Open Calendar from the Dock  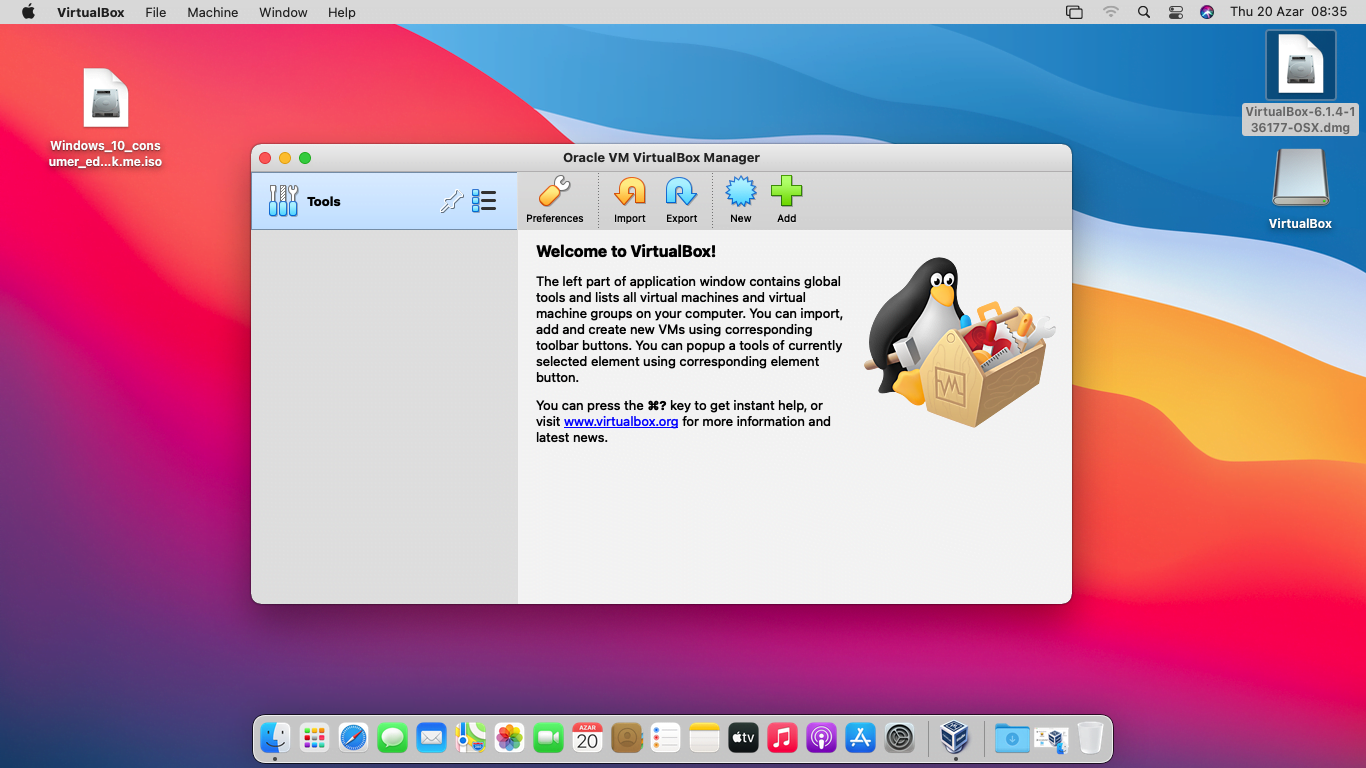587,738
